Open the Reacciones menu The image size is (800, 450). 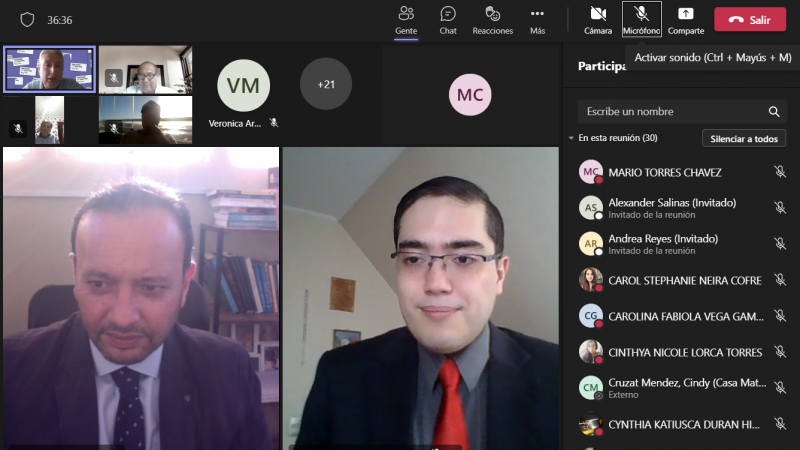[x=492, y=20]
